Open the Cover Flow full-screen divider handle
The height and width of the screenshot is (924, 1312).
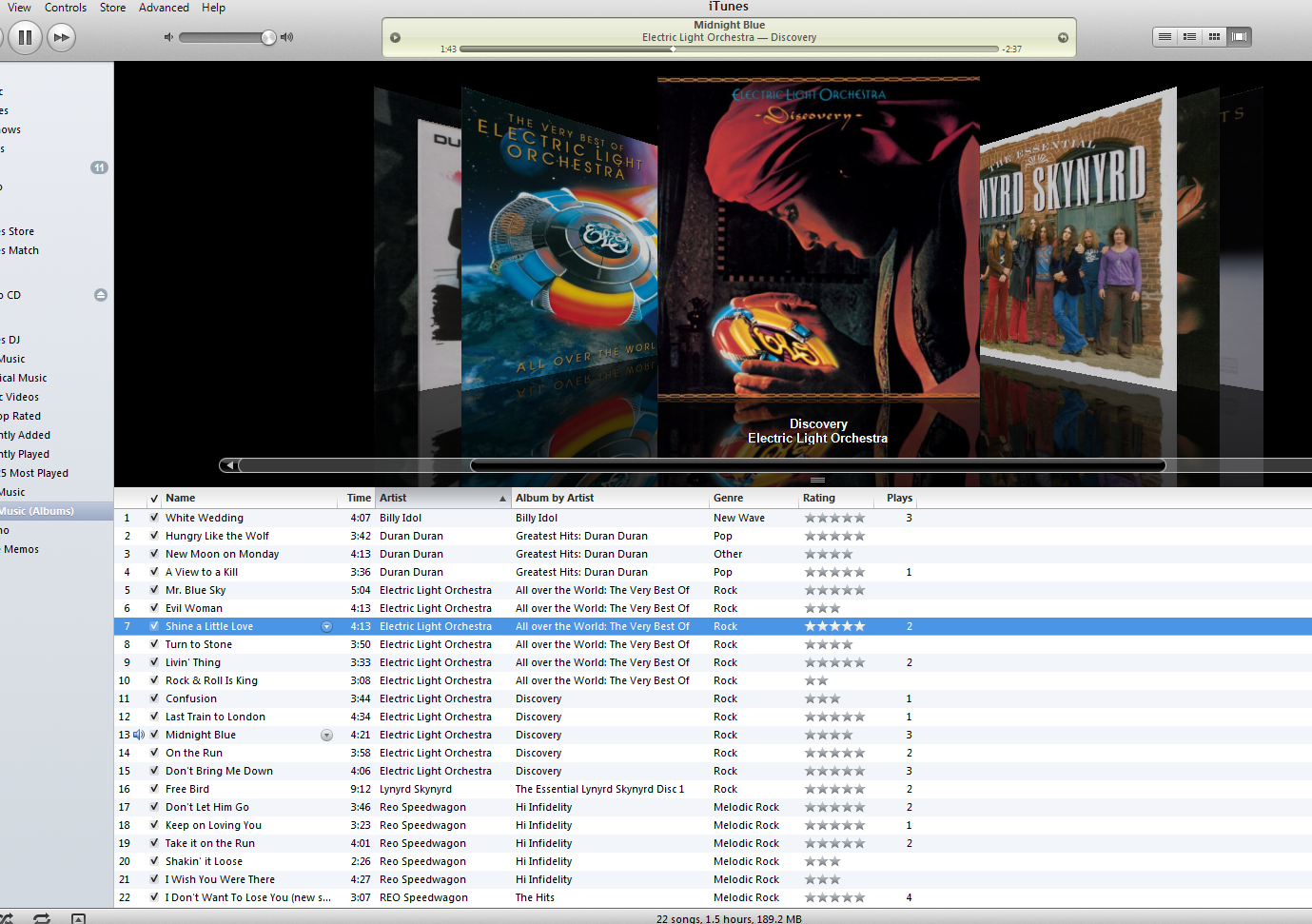(817, 480)
